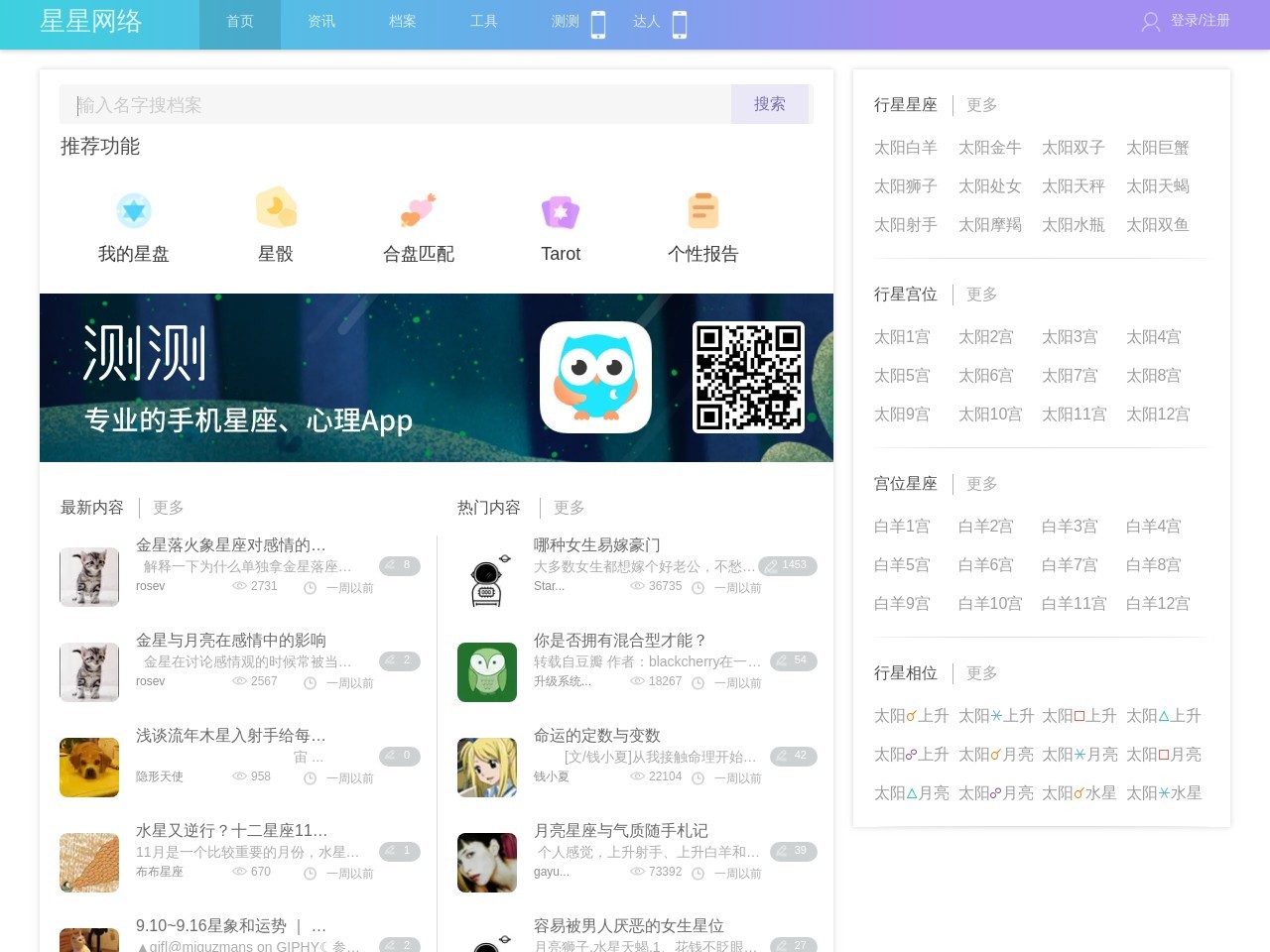1270x952 pixels.
Task: Click 太阳12宫 link
Action: (1158, 415)
